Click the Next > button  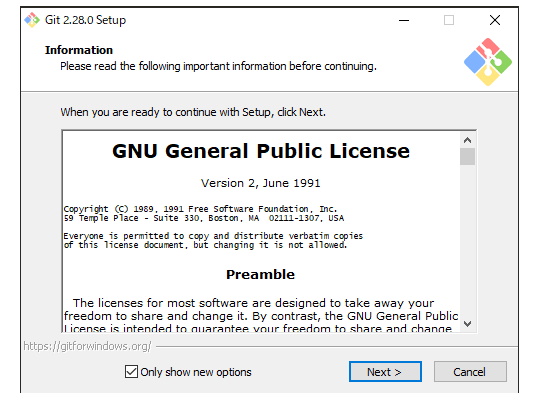(x=385, y=371)
